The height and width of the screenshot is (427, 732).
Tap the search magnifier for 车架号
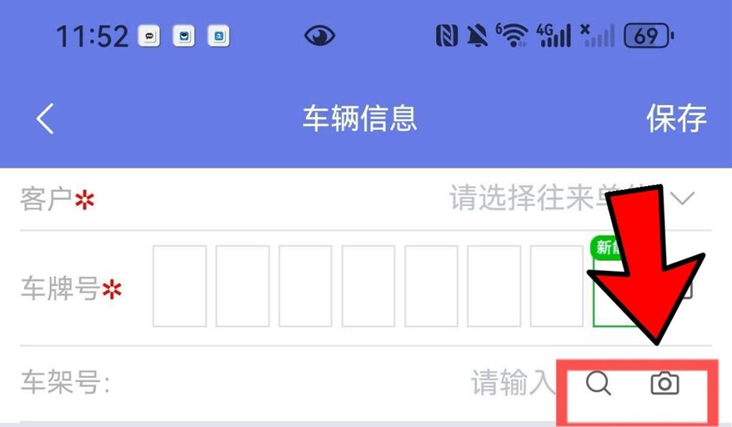coord(598,384)
